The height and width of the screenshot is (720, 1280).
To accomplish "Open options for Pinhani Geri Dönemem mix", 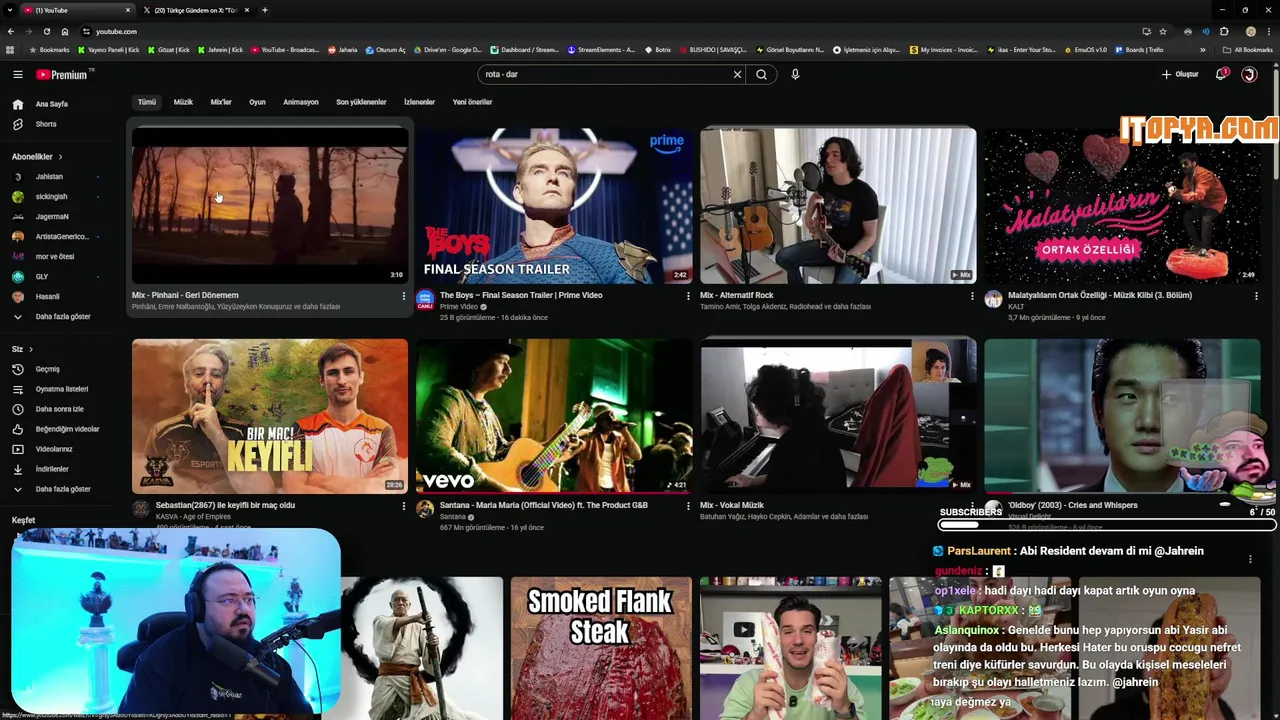I will [x=403, y=296].
